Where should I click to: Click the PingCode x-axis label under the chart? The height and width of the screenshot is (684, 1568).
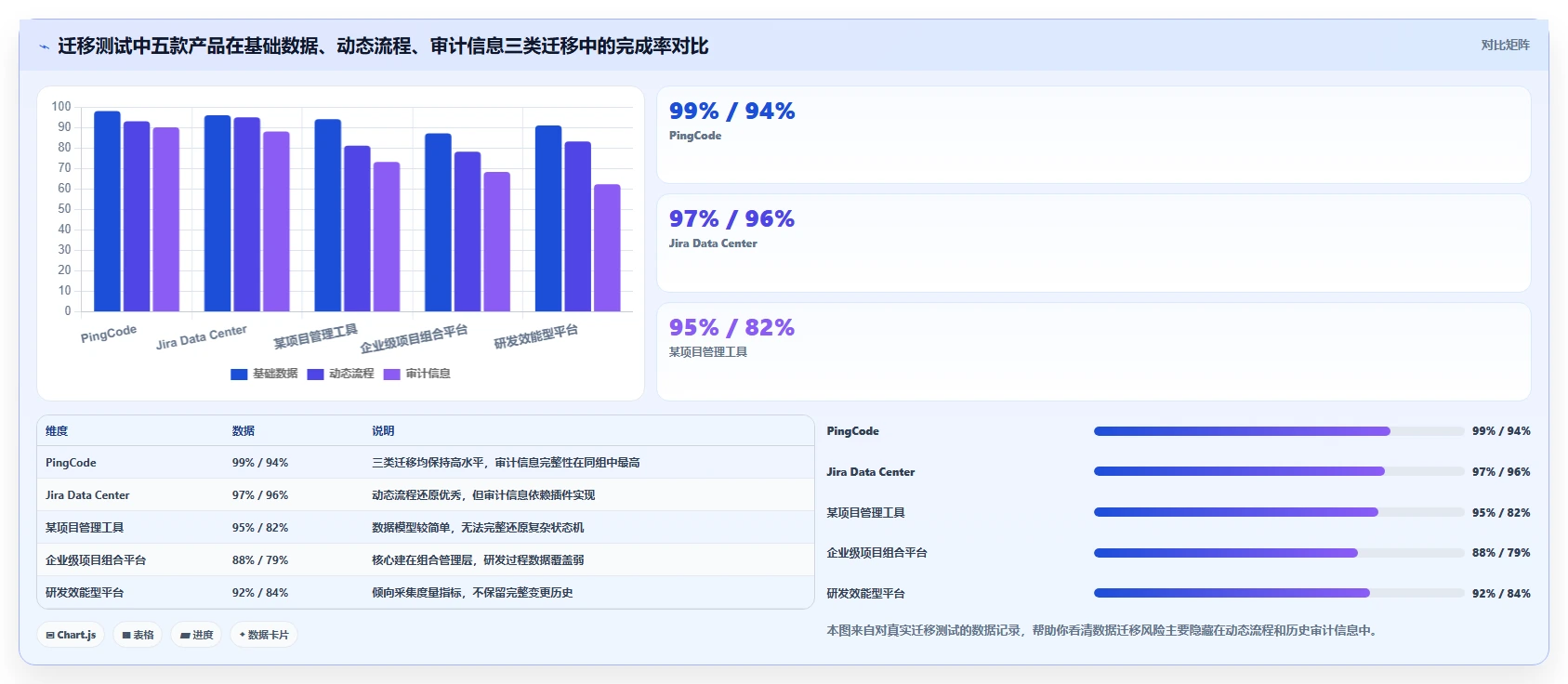(x=109, y=334)
